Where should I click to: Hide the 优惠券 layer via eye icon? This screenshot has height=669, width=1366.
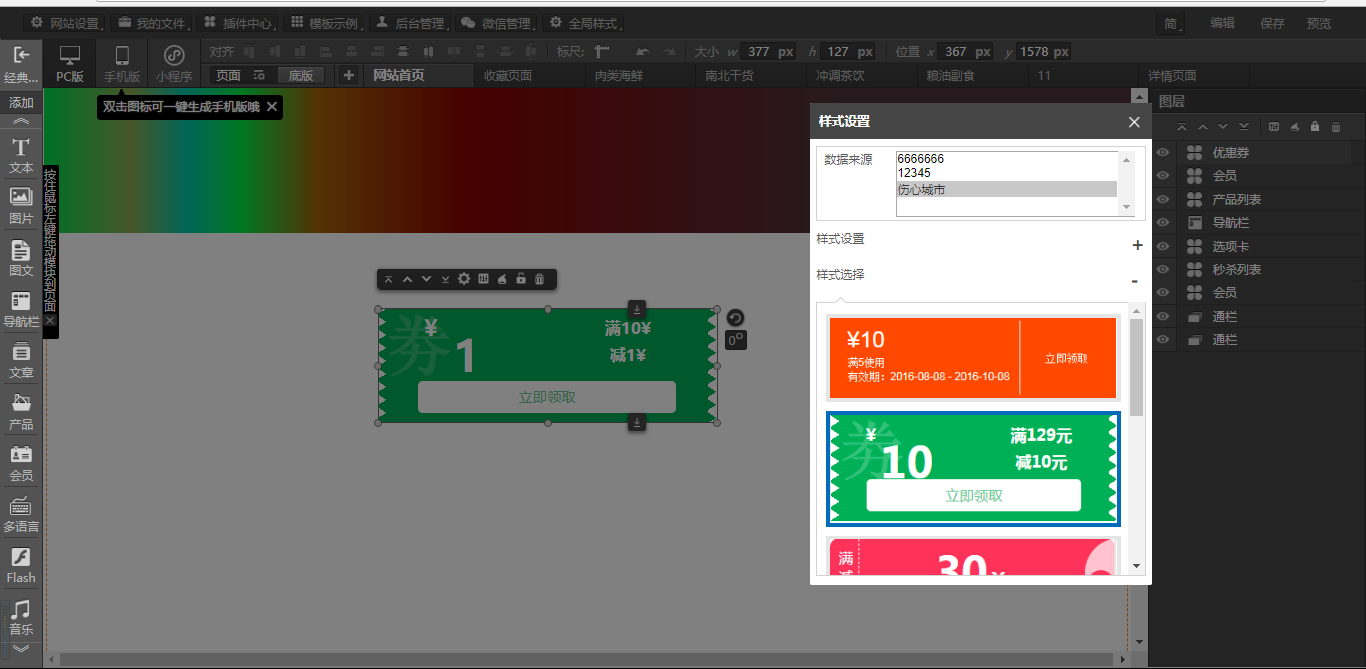click(x=1163, y=153)
